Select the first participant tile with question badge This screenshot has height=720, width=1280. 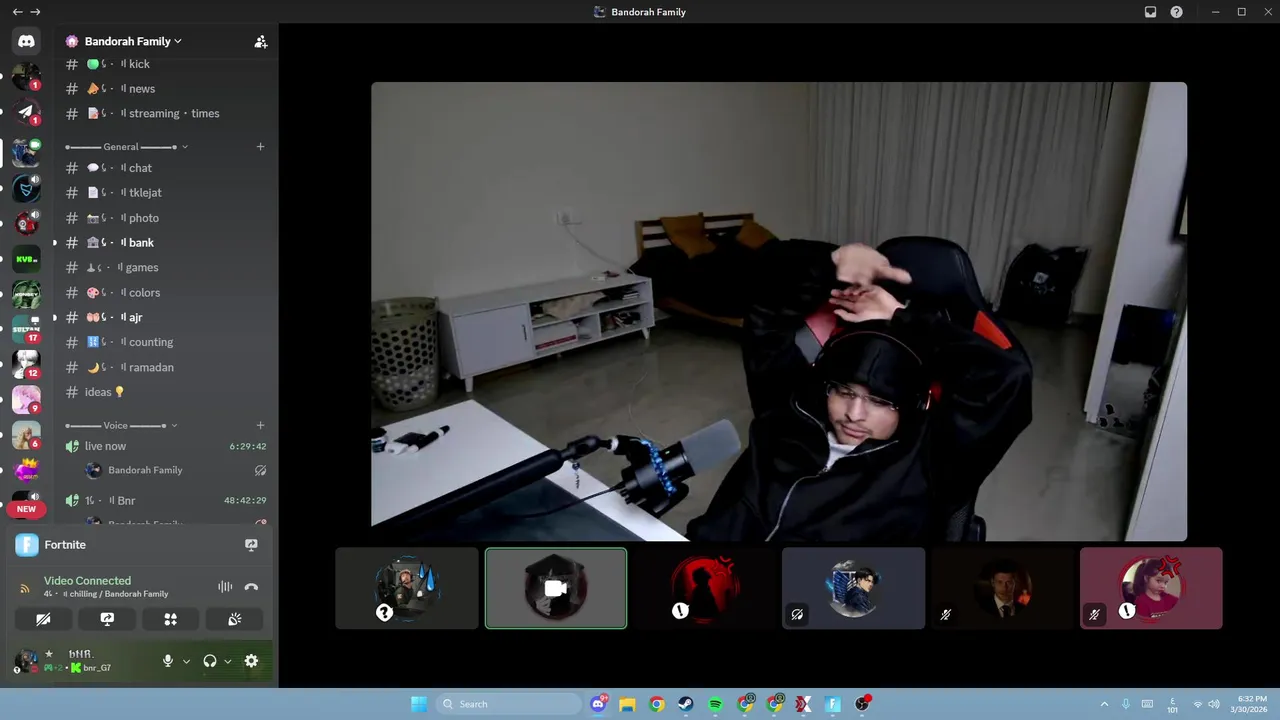tap(407, 588)
